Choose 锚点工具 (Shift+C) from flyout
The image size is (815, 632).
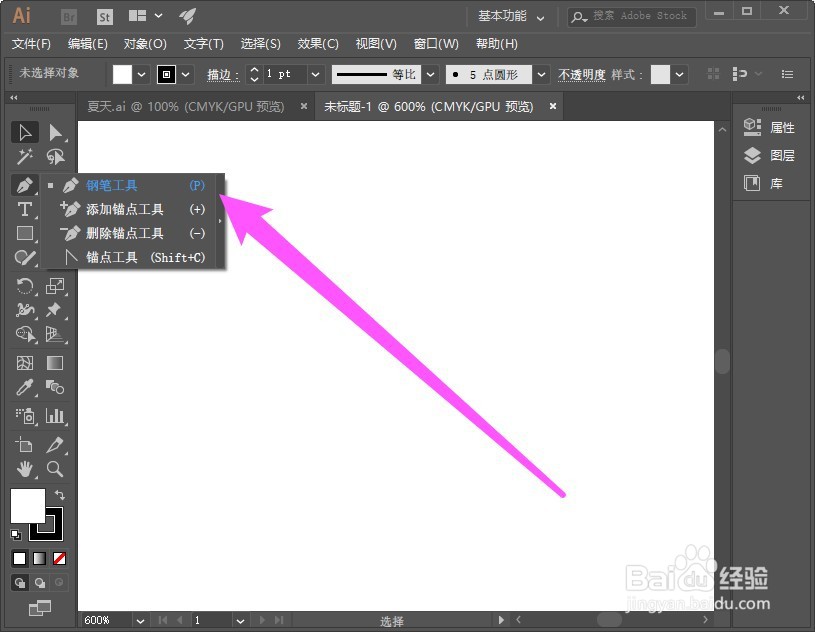coord(133,257)
